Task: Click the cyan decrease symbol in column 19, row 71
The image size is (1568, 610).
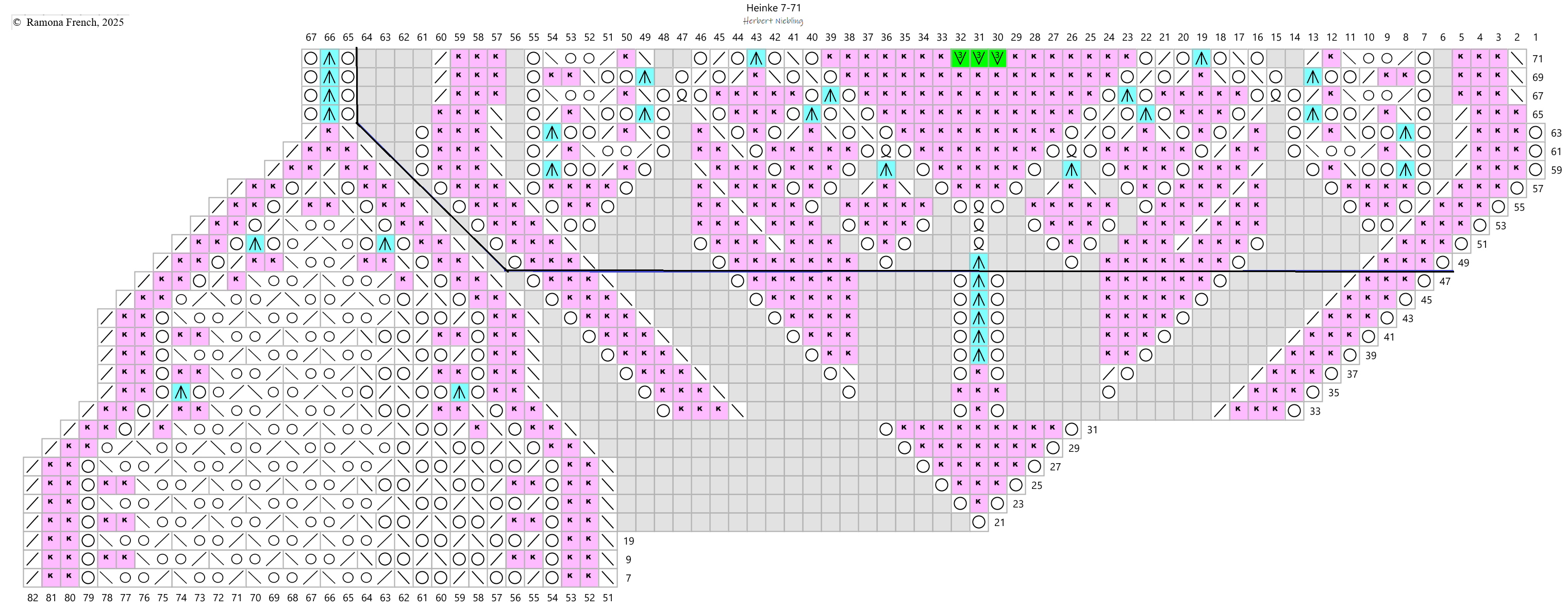Action: 1201,58
